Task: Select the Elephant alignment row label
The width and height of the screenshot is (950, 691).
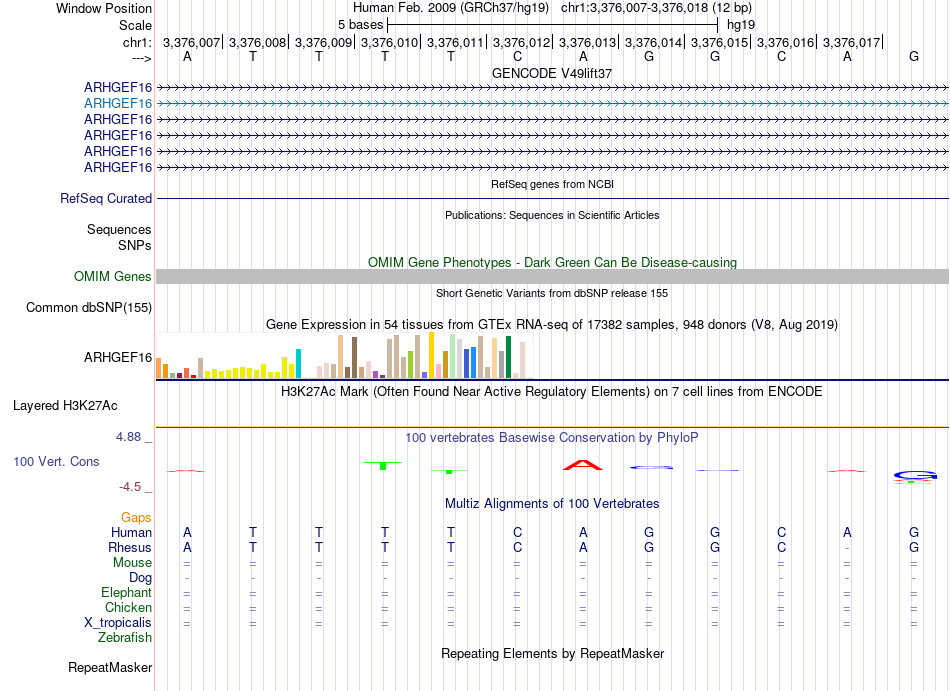Action: (127, 592)
